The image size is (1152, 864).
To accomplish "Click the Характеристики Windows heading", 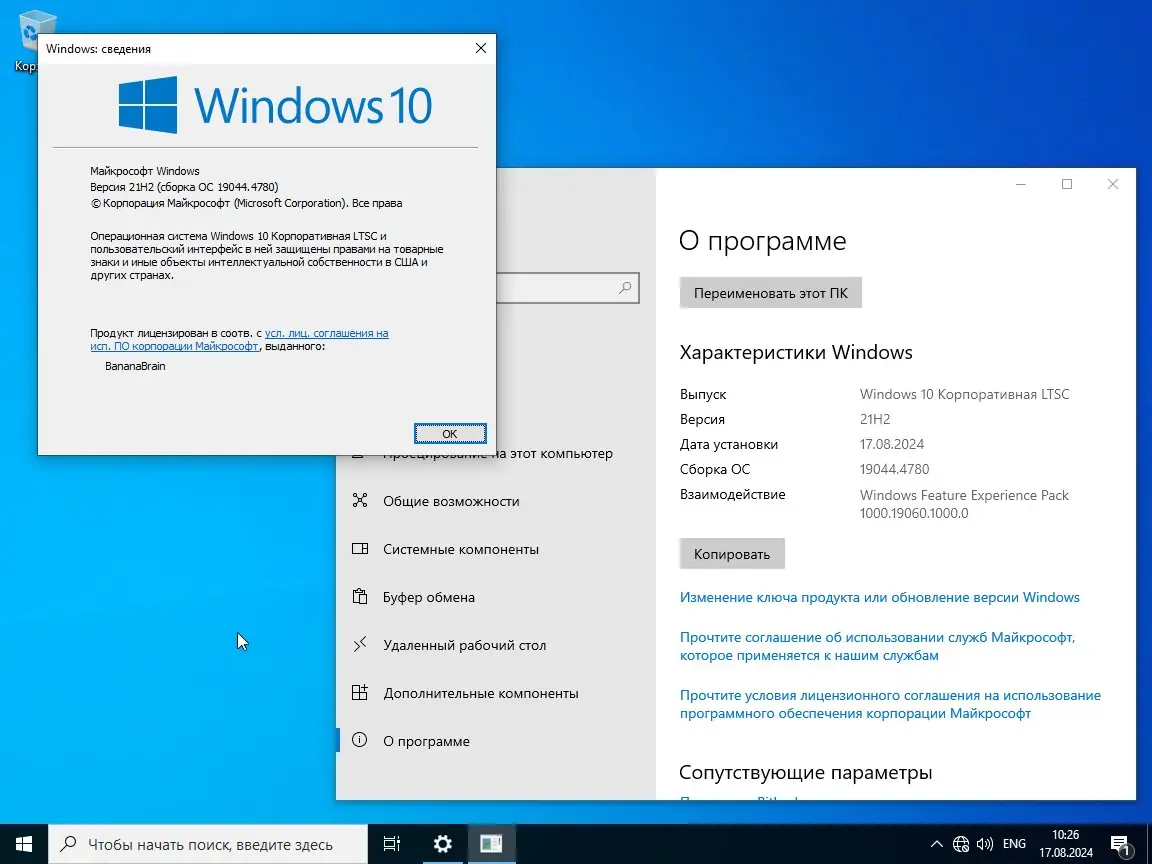I will [796, 352].
